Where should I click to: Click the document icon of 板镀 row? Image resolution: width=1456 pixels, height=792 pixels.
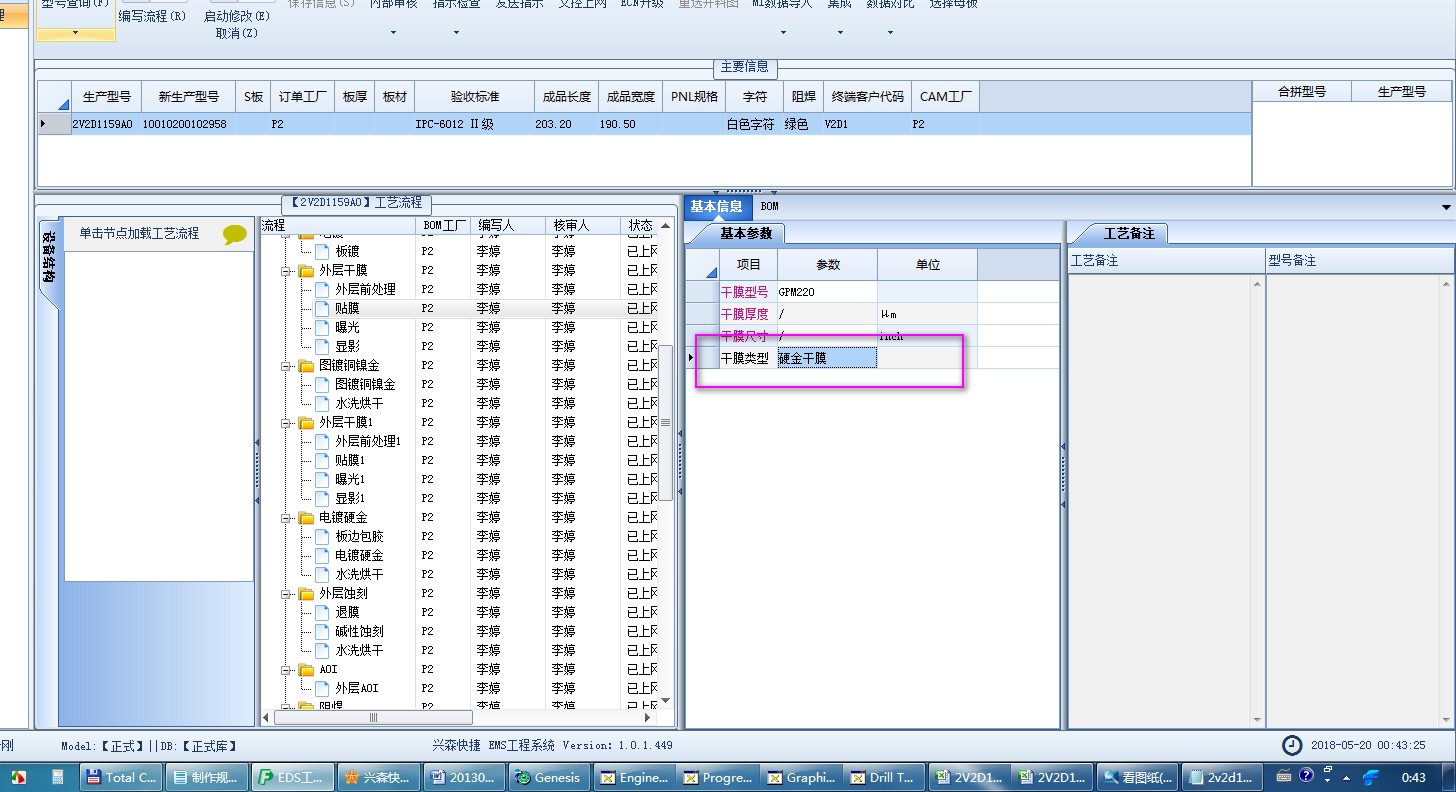pyautogui.click(x=322, y=251)
